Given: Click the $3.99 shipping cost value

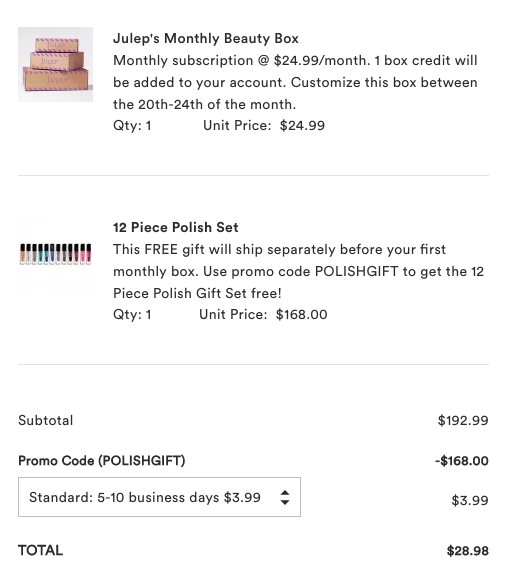Looking at the screenshot, I should (470, 500).
